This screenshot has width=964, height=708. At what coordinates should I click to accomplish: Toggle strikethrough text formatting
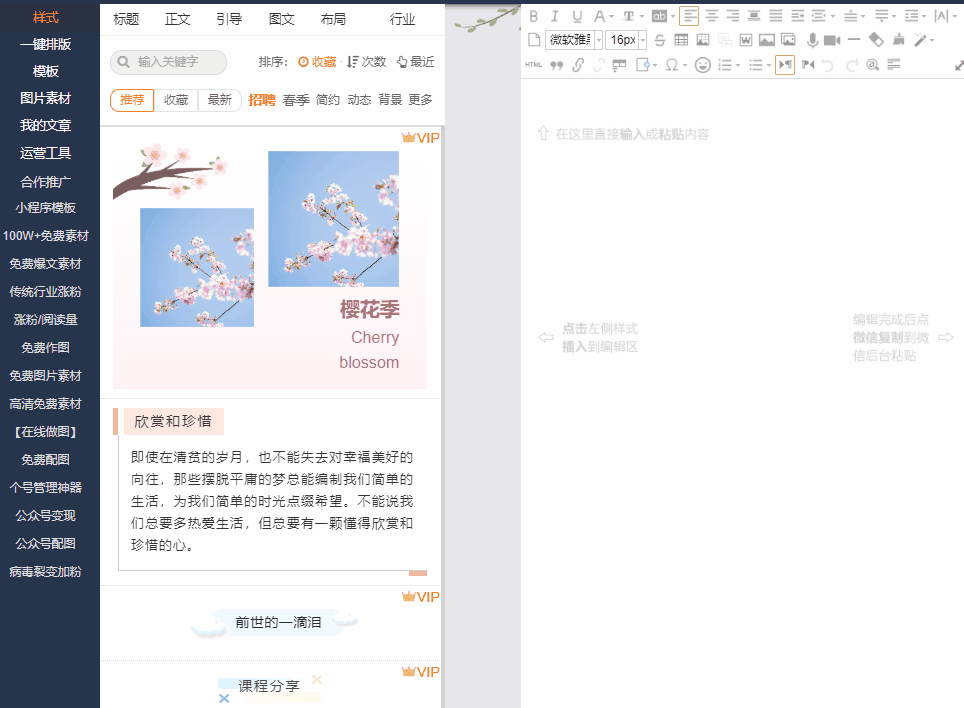[x=659, y=40]
